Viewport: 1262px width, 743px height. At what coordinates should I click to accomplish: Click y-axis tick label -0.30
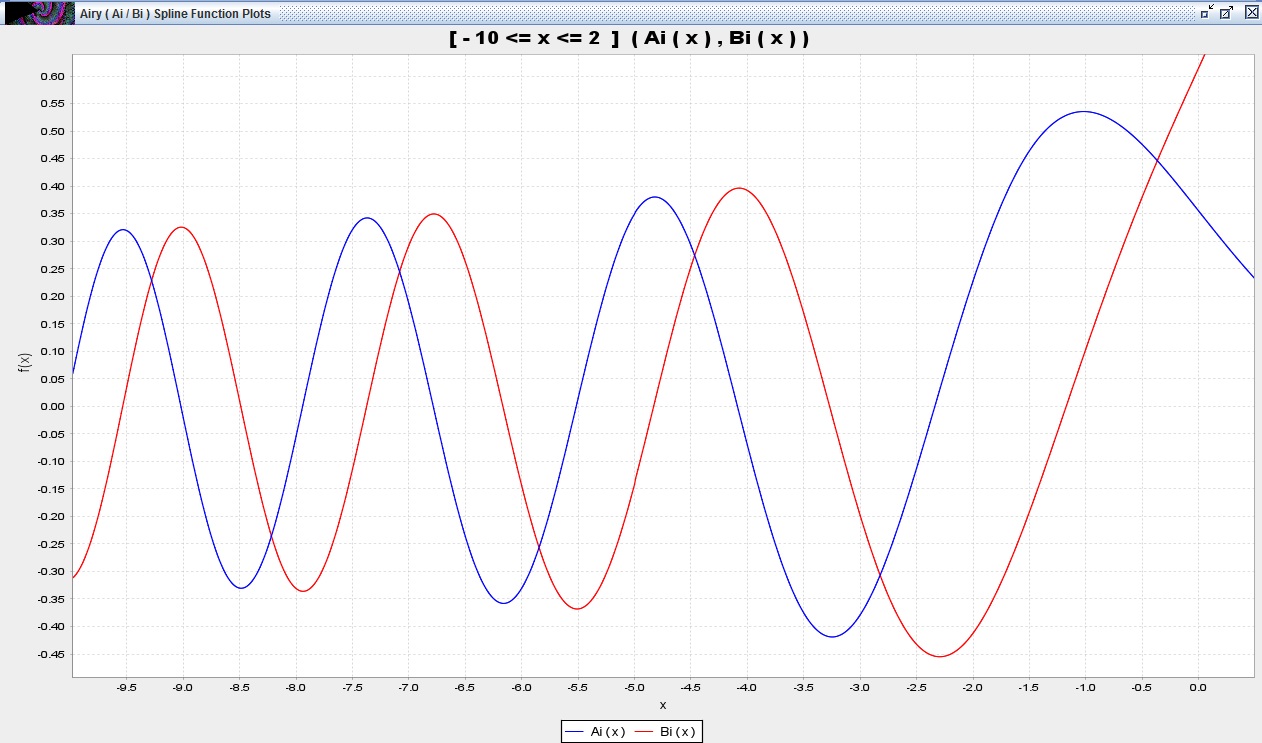(x=51, y=571)
